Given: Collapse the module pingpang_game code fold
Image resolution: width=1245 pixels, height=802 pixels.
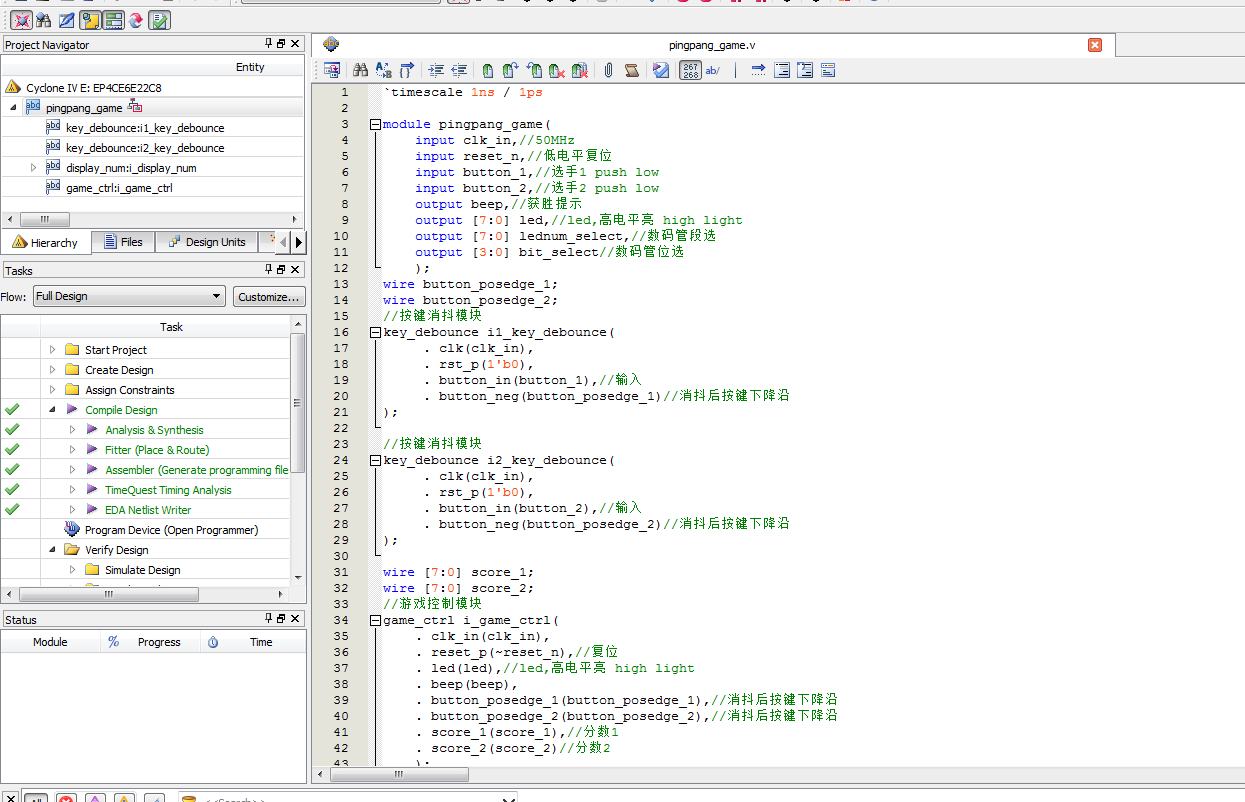Looking at the screenshot, I should point(375,125).
